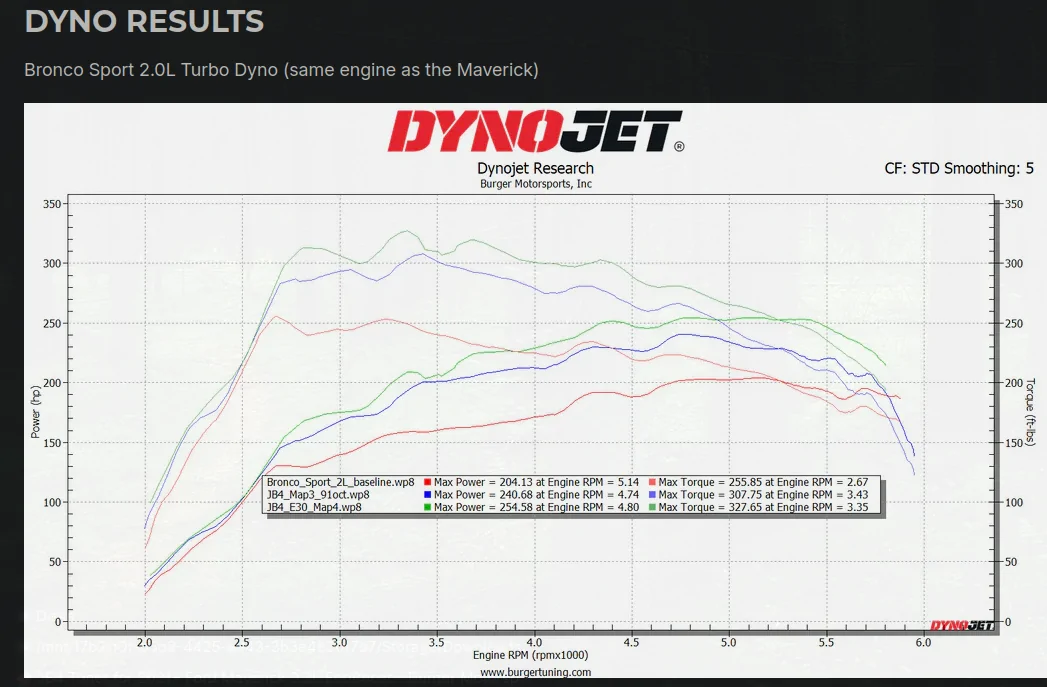Click the light green Max Torque 327.65 swatch
Viewport: 1047px width, 687px height.
click(x=652, y=507)
